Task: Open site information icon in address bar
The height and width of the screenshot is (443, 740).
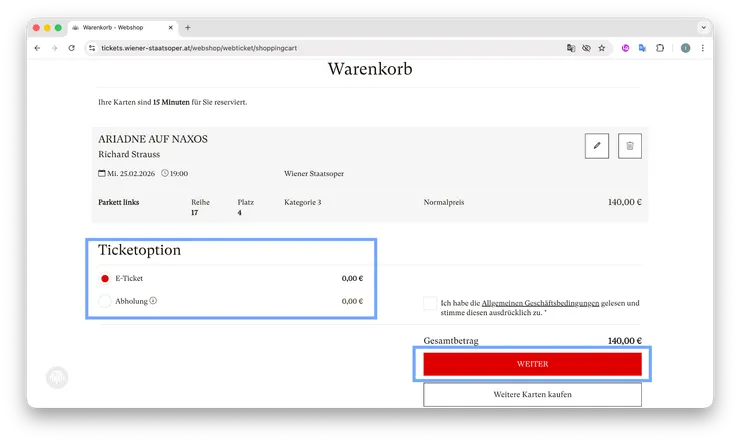Action: (x=92, y=48)
